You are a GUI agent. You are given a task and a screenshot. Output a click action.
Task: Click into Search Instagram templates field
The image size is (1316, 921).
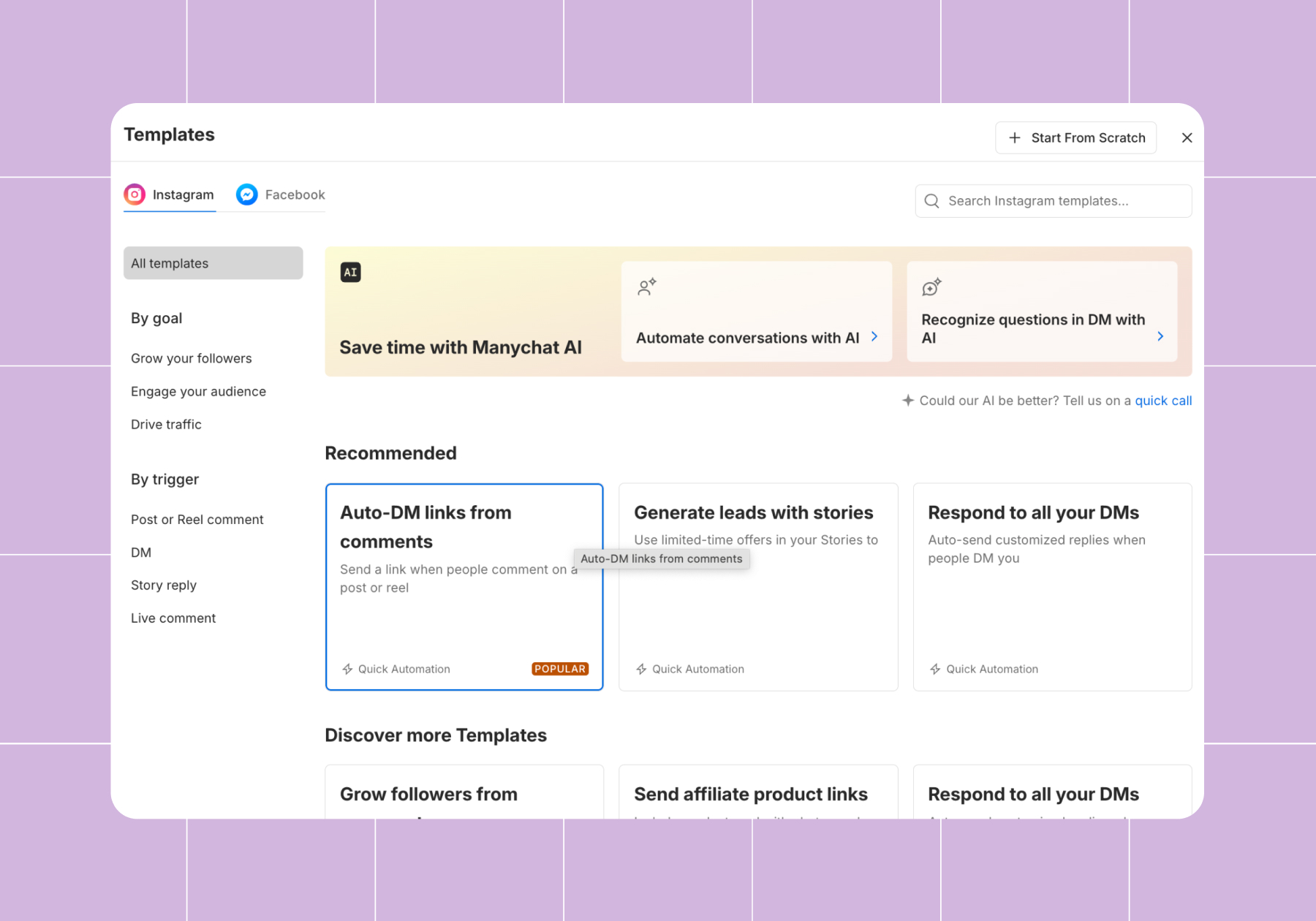click(x=1054, y=201)
